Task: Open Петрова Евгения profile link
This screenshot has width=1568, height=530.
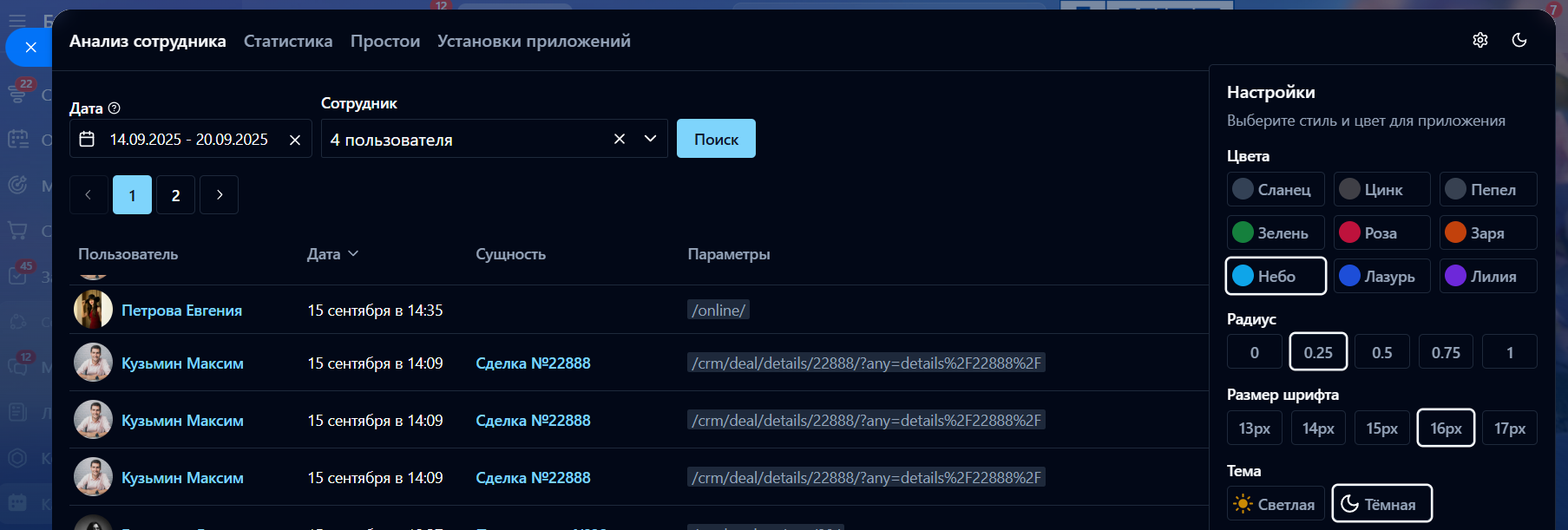Action: pyautogui.click(x=181, y=311)
